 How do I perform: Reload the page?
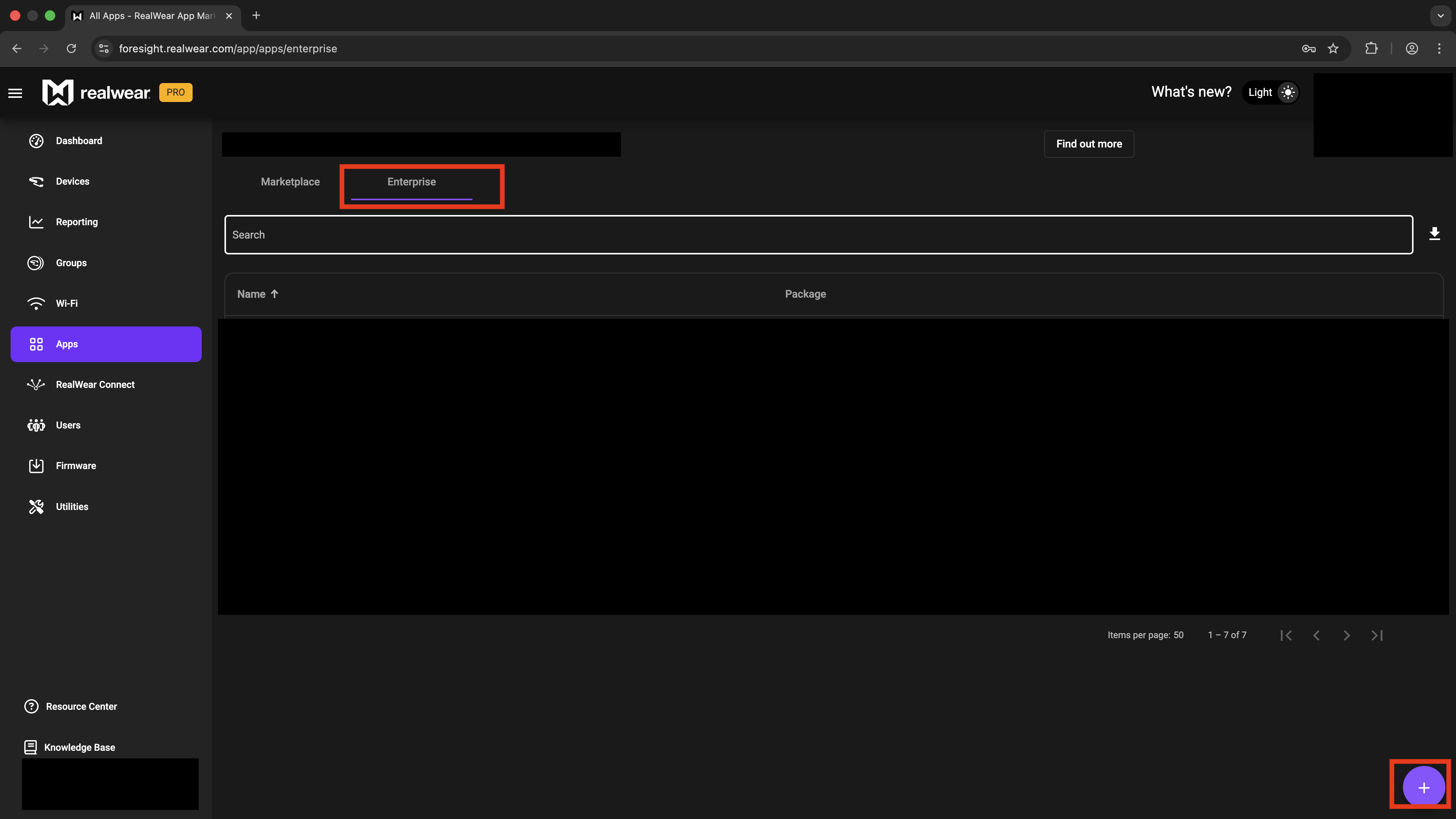point(71,49)
